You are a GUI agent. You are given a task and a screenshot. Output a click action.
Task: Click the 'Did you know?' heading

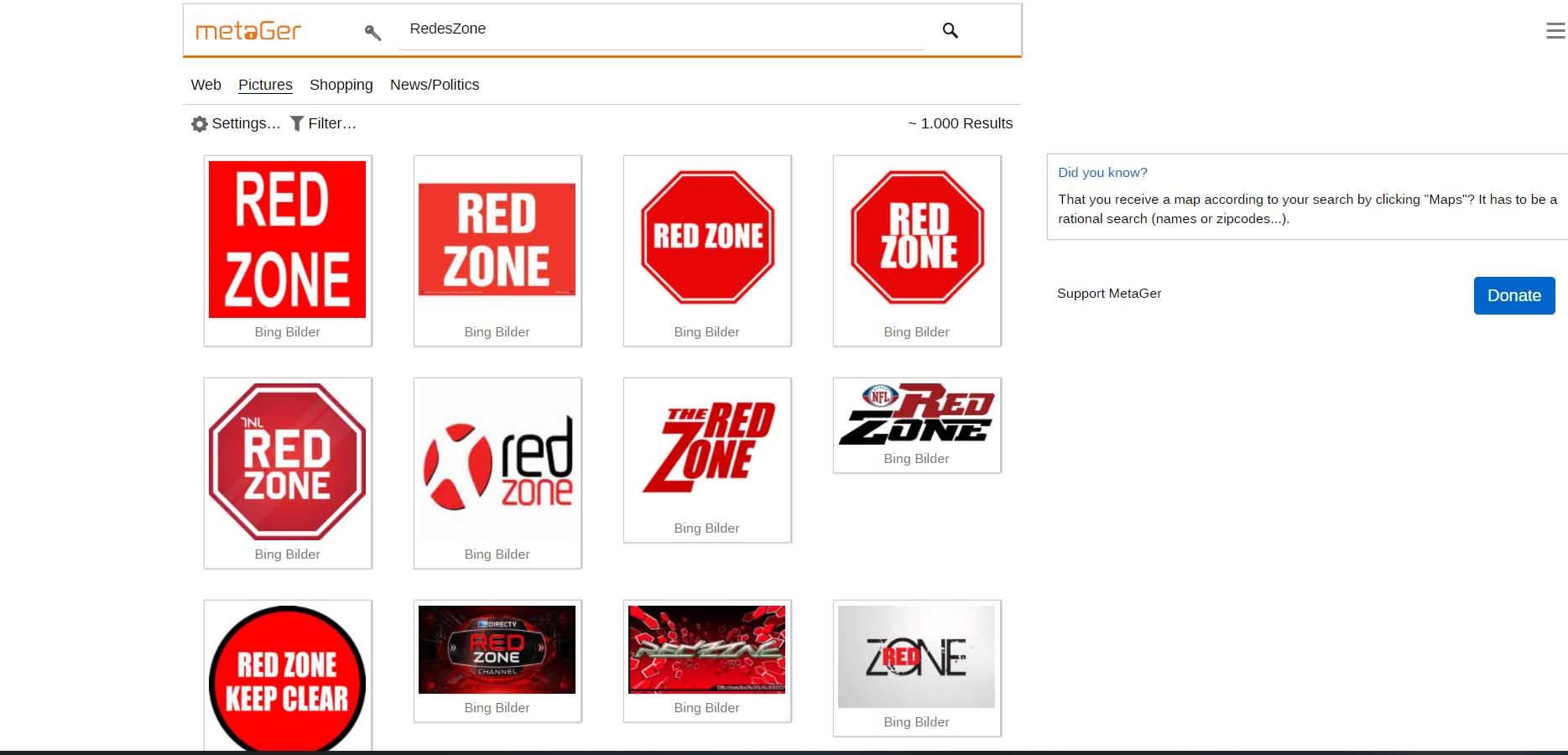[1102, 173]
